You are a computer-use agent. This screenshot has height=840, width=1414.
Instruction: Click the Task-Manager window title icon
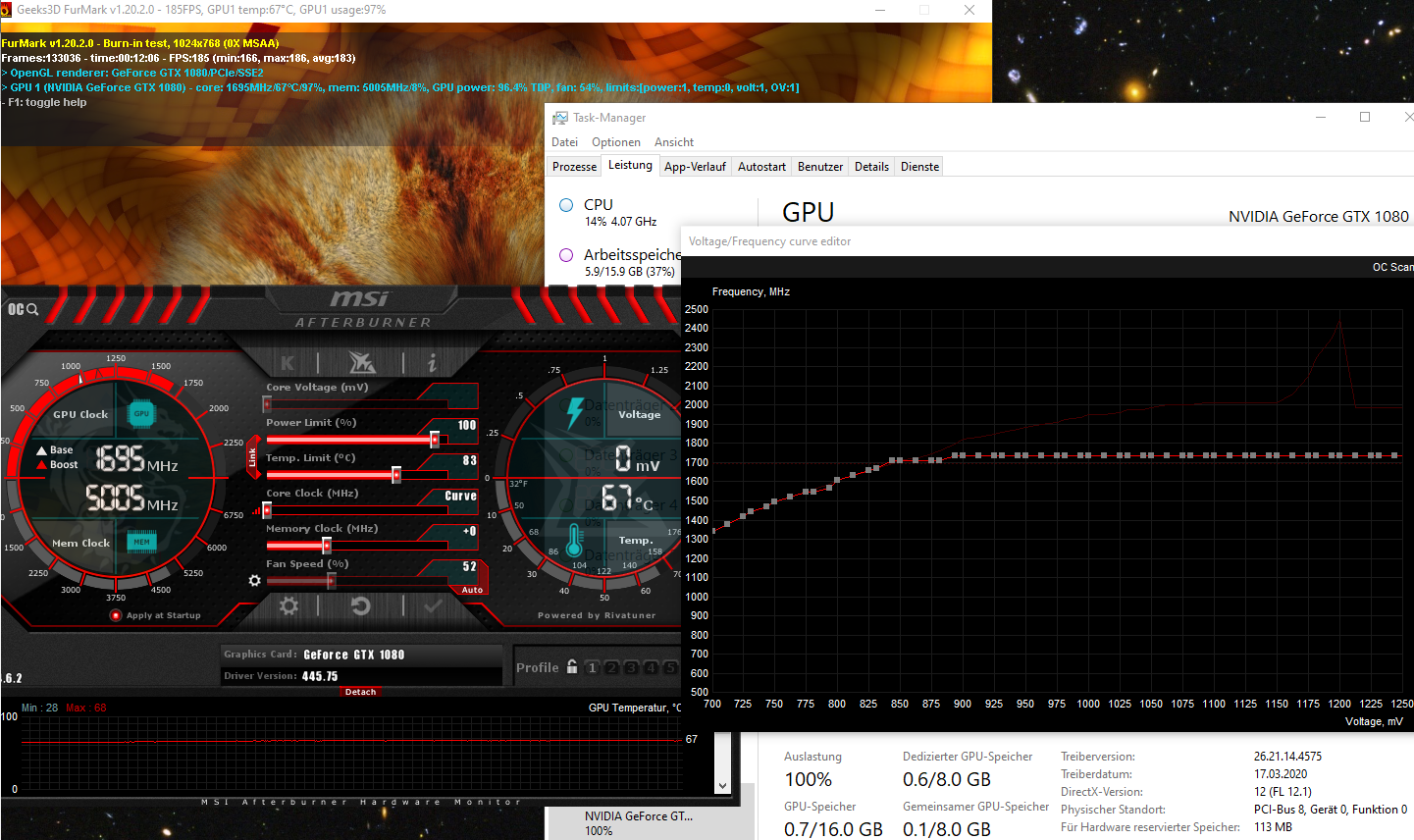point(559,118)
